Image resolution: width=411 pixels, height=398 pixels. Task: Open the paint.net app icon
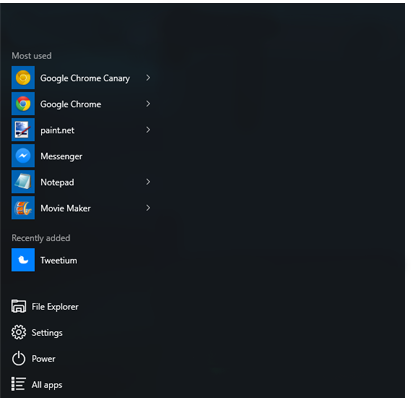(23, 130)
